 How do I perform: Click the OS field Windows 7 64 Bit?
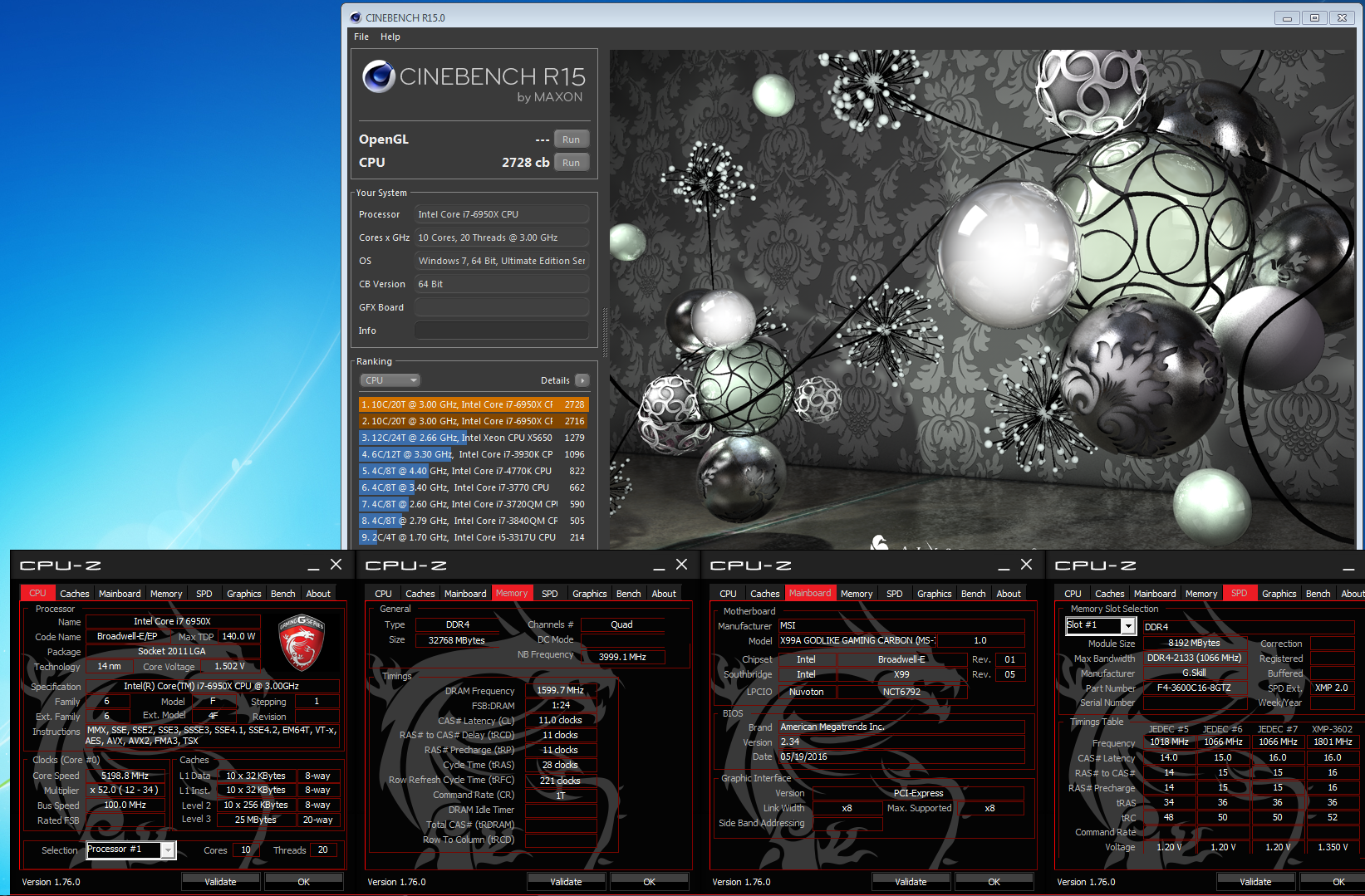click(502, 261)
